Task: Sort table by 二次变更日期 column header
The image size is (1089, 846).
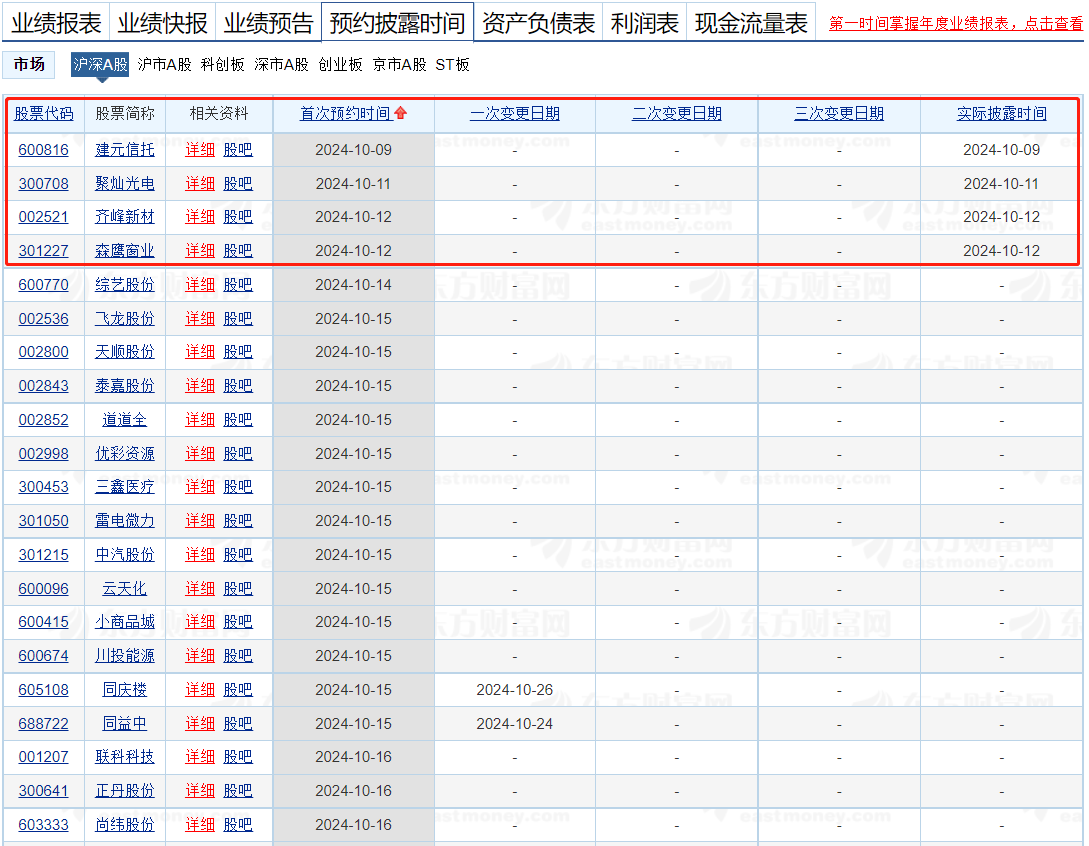Action: pos(677,114)
